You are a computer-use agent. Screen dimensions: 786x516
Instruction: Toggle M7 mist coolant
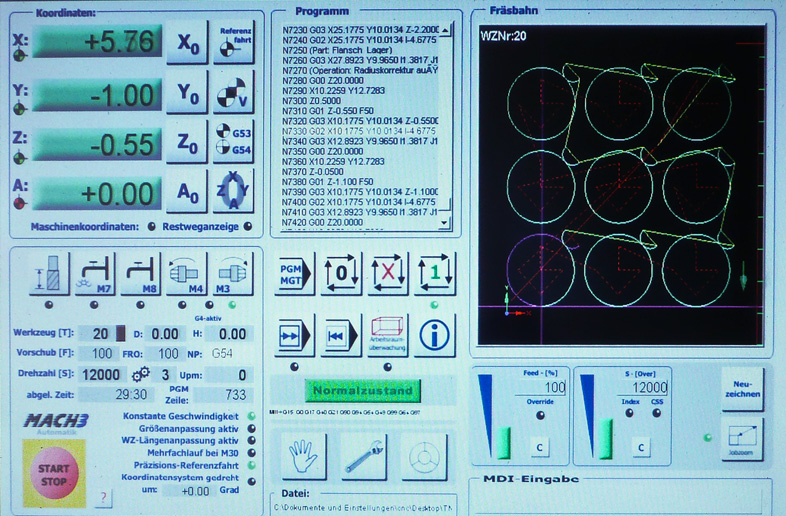(x=95, y=274)
